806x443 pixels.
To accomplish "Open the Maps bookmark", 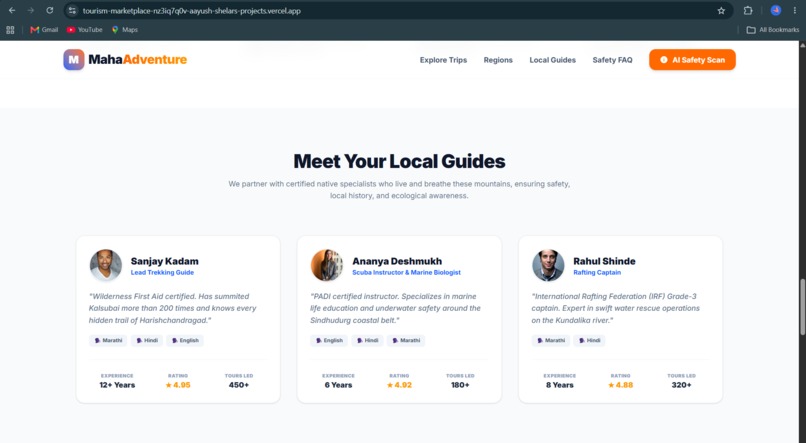I will pos(125,30).
